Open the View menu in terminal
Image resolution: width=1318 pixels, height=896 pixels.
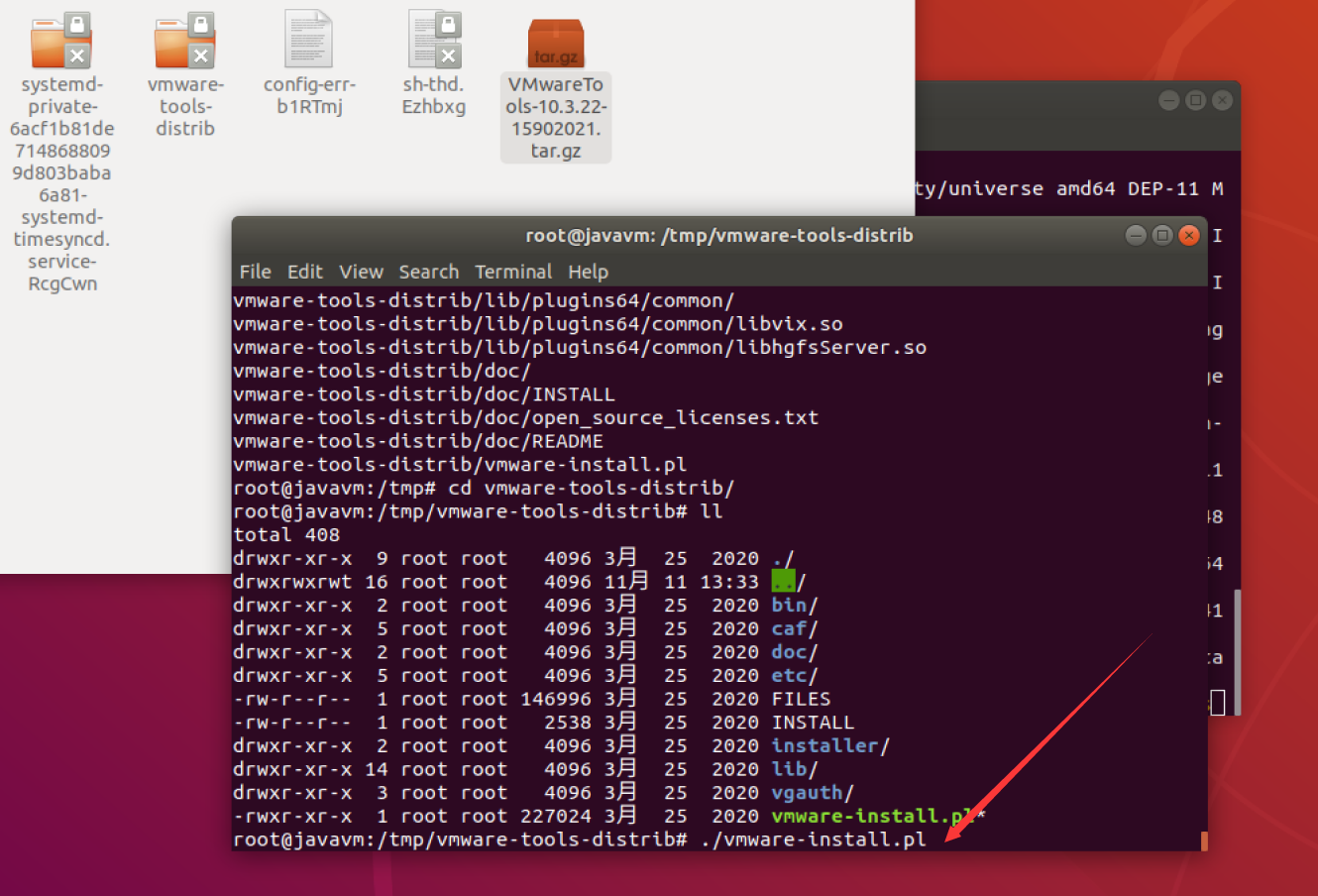click(361, 272)
